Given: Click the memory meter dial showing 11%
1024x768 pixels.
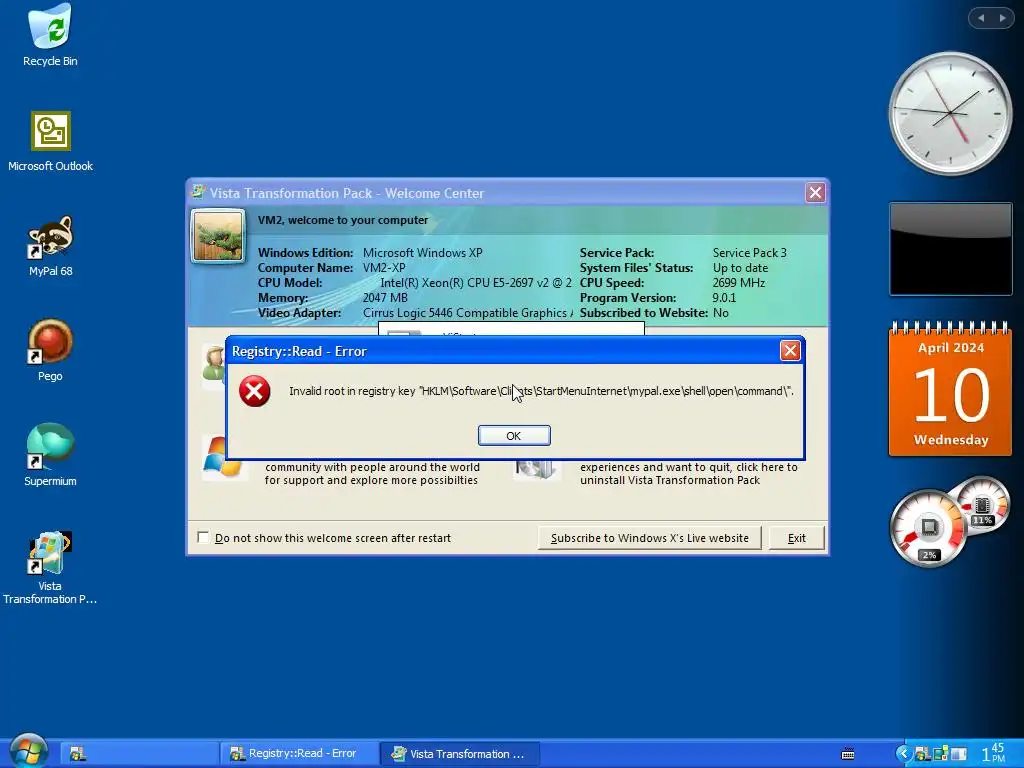Looking at the screenshot, I should tap(982, 506).
